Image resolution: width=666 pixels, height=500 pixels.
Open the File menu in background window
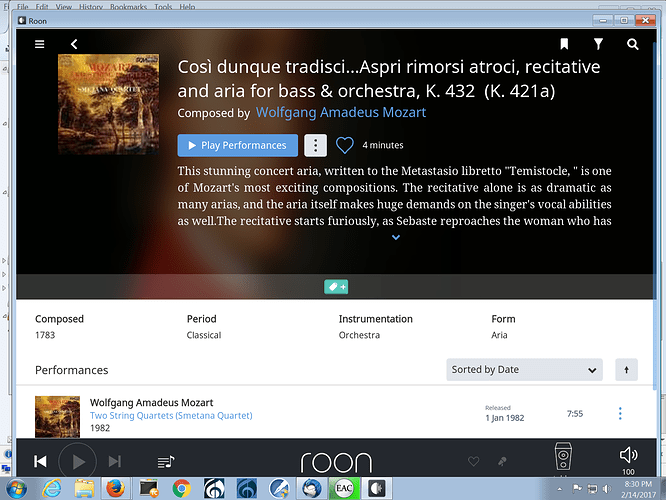tap(23, 6)
